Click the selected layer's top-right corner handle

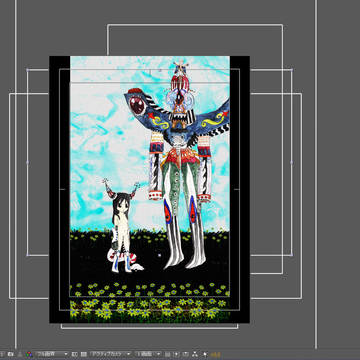292,70
